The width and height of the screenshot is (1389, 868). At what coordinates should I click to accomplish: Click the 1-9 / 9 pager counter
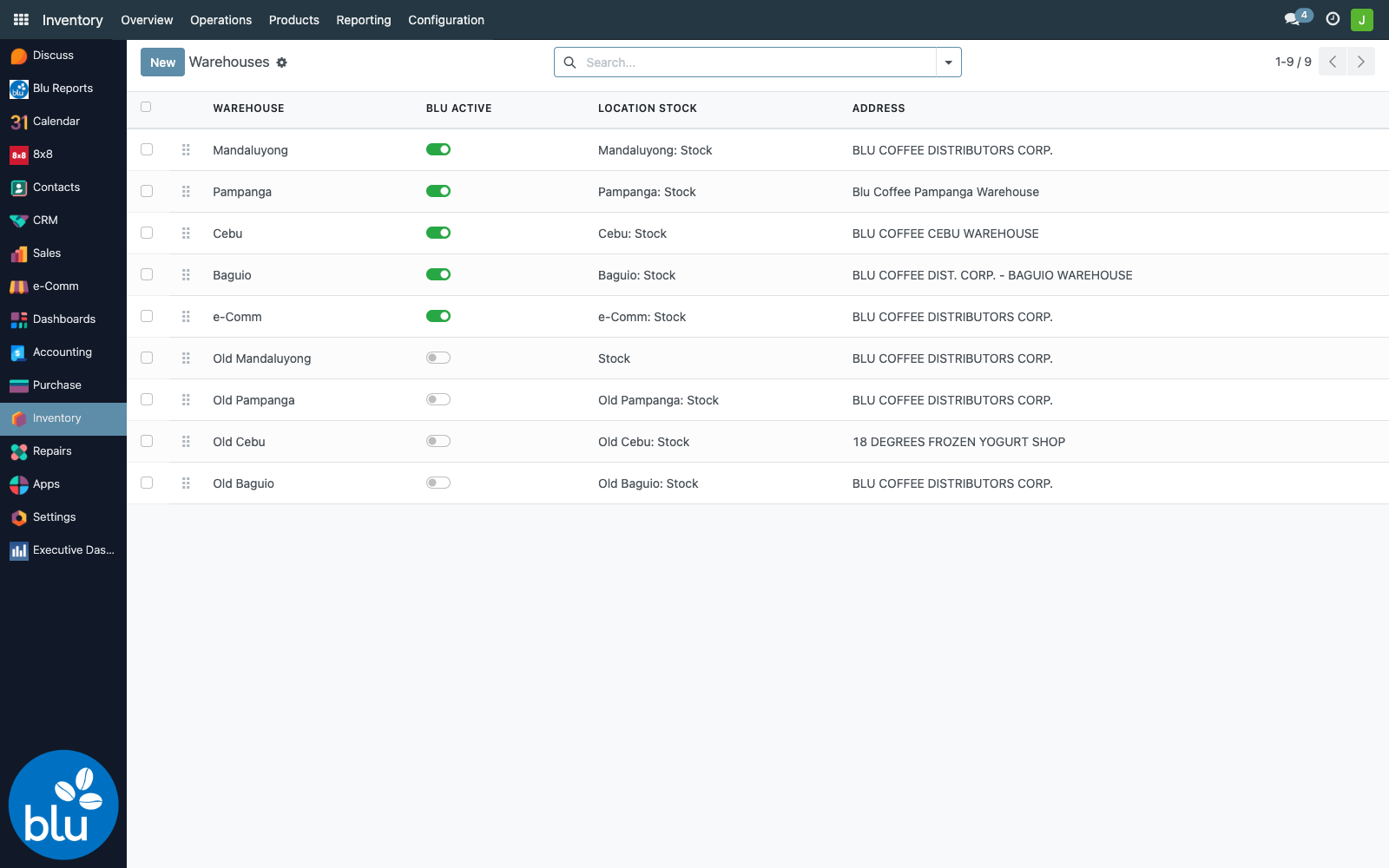1294,62
